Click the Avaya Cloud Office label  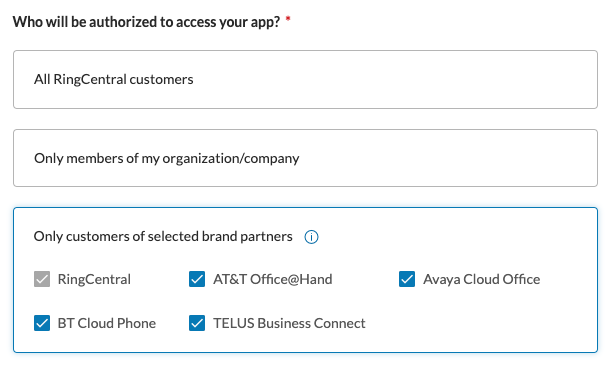tap(482, 279)
